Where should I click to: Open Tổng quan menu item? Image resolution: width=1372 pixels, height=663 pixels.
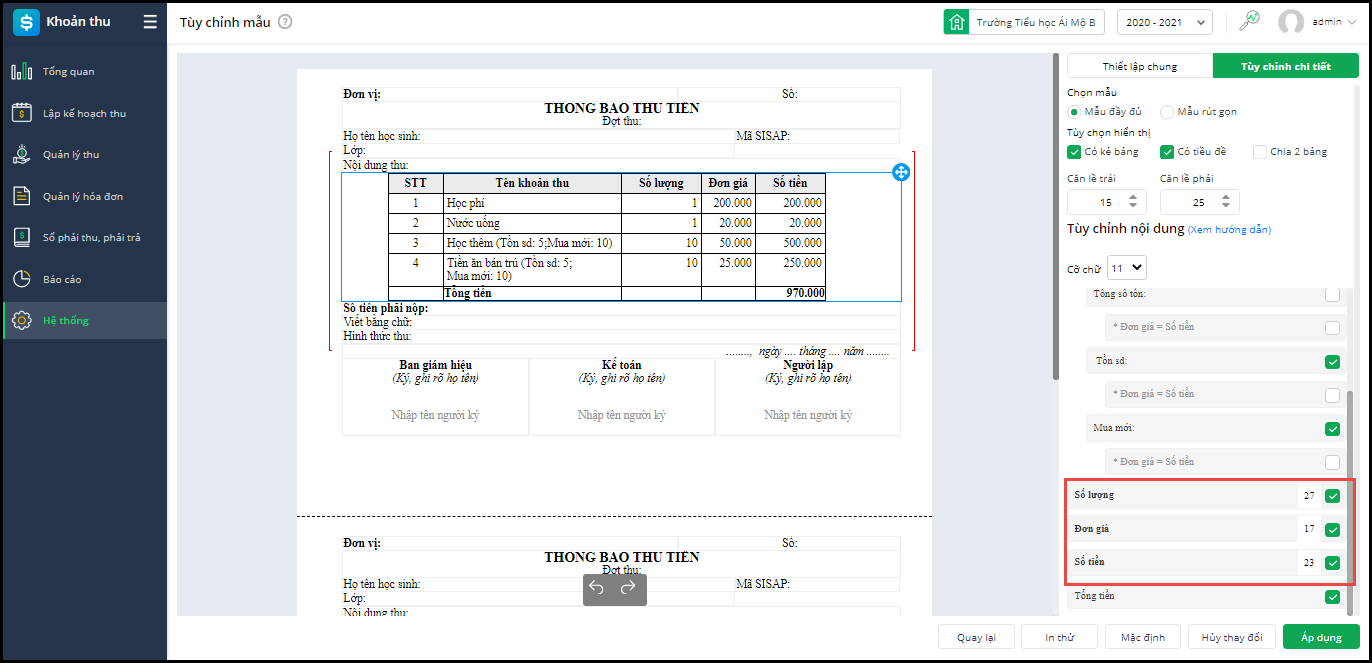[84, 72]
